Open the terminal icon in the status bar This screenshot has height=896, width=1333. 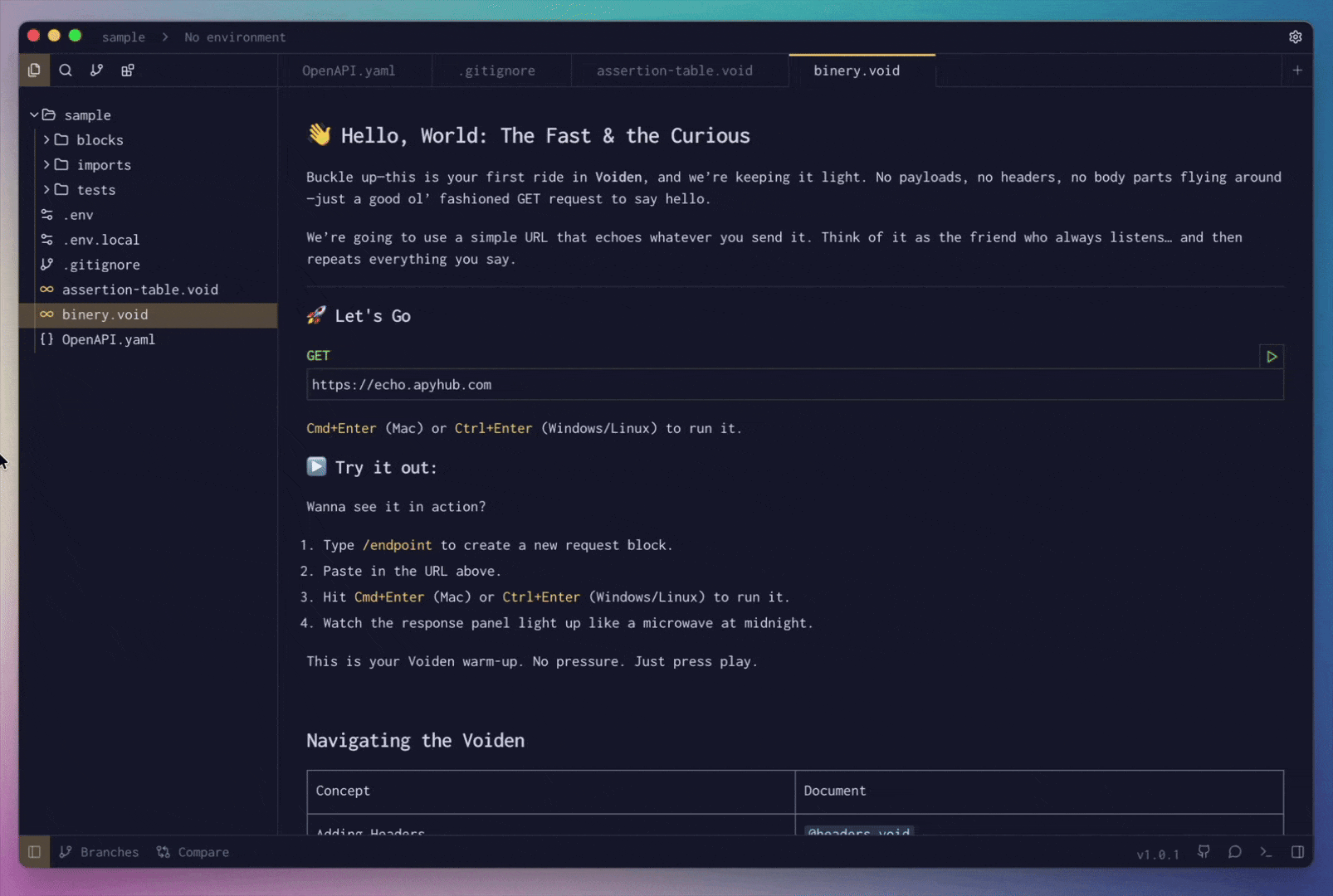[1266, 852]
